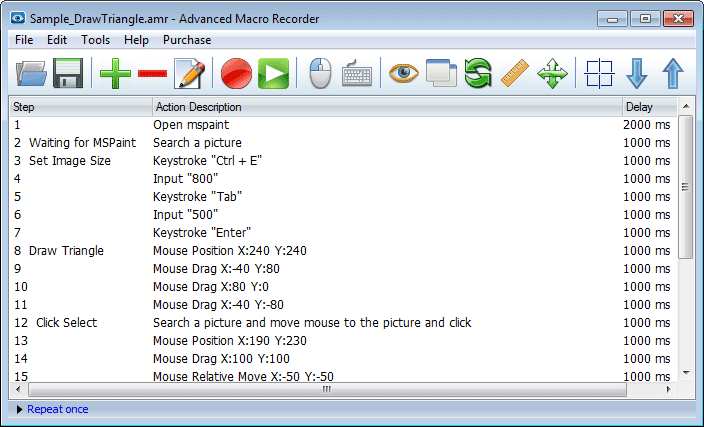Insert a mouse action via mouse icon
This screenshot has width=704, height=427.
pyautogui.click(x=321, y=73)
